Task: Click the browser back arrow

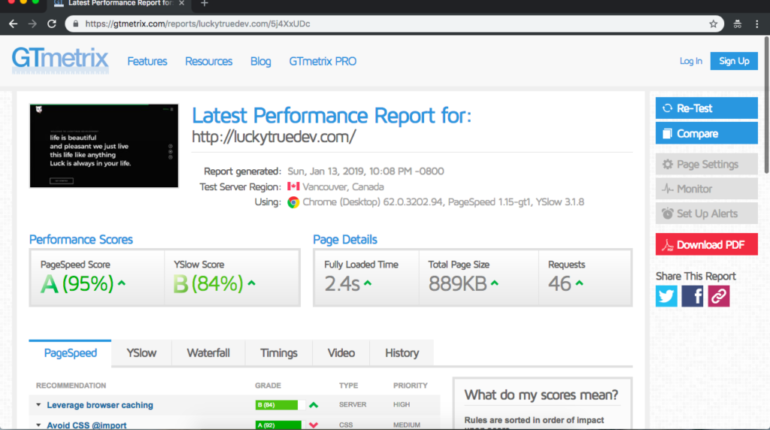Action: click(12, 23)
